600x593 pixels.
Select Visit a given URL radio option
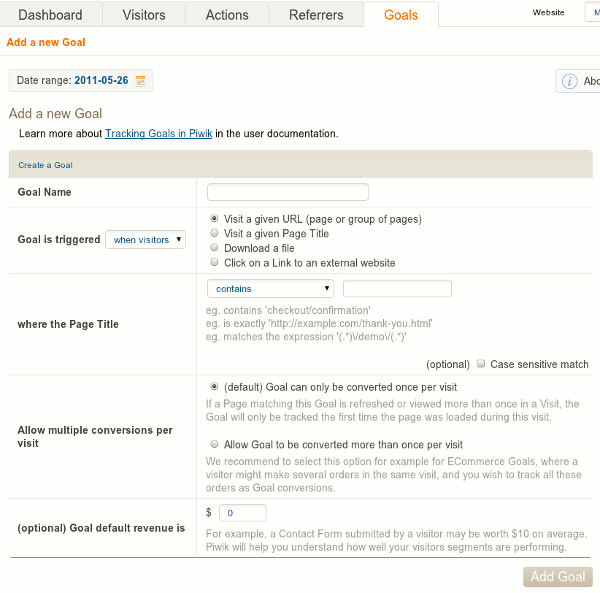(215, 219)
